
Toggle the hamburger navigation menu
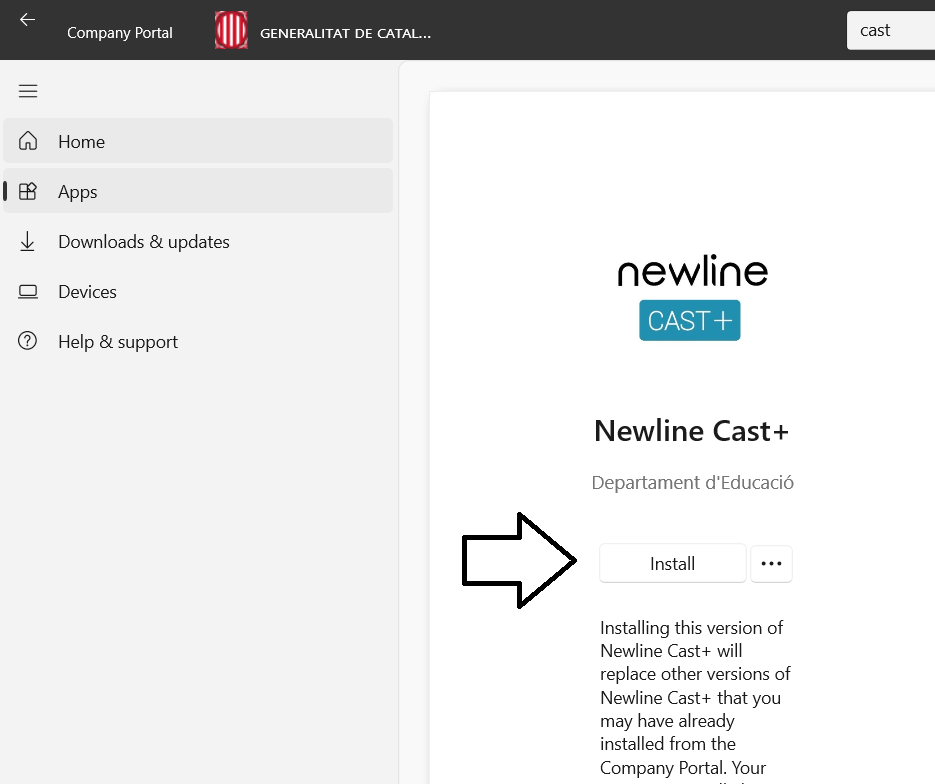click(28, 91)
